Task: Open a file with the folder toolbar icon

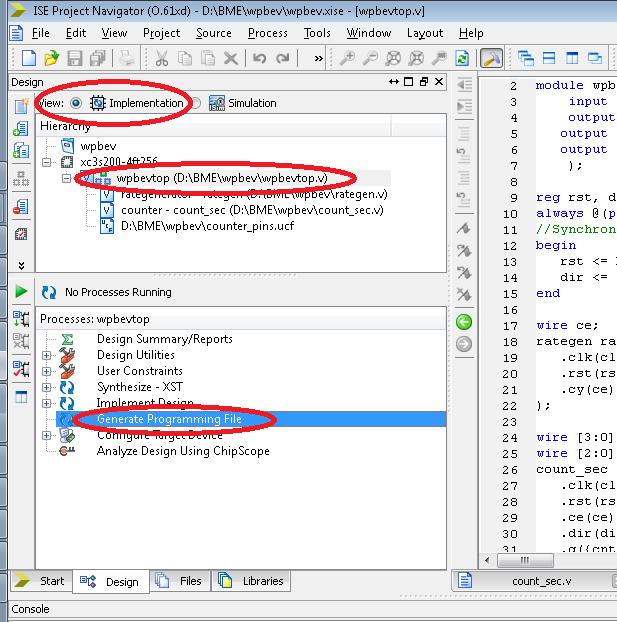Action: (51, 58)
